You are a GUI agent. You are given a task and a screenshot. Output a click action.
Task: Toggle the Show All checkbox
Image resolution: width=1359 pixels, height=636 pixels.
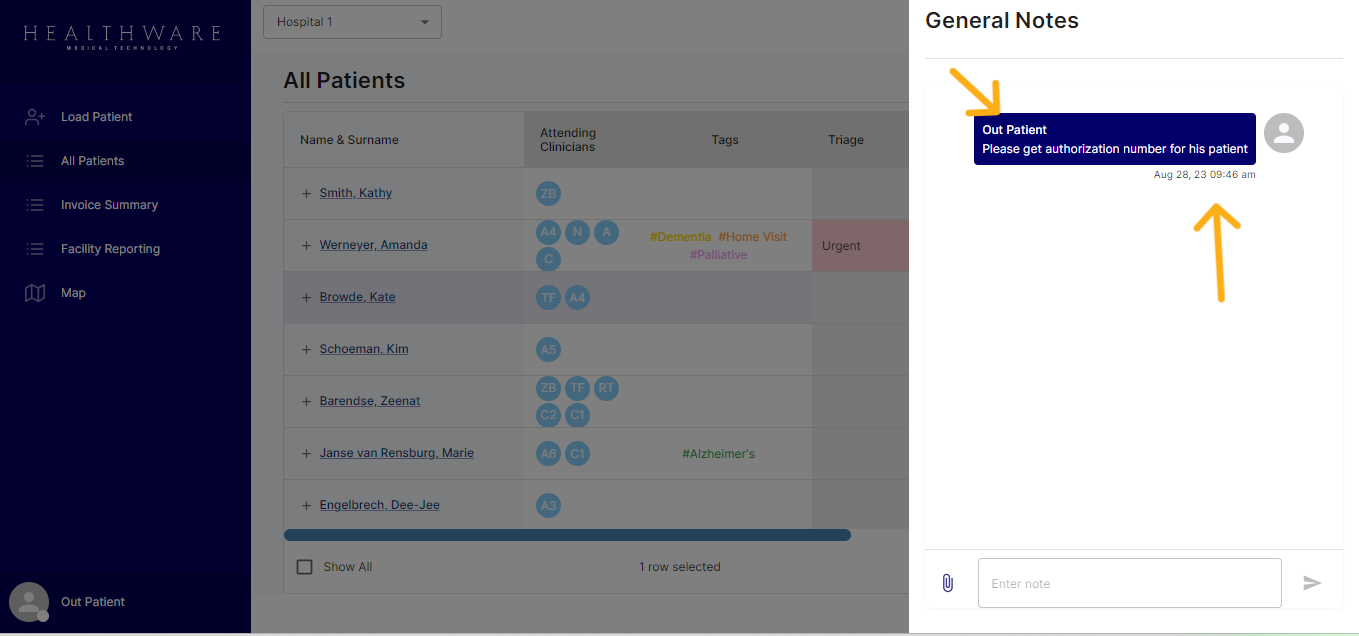click(x=305, y=567)
